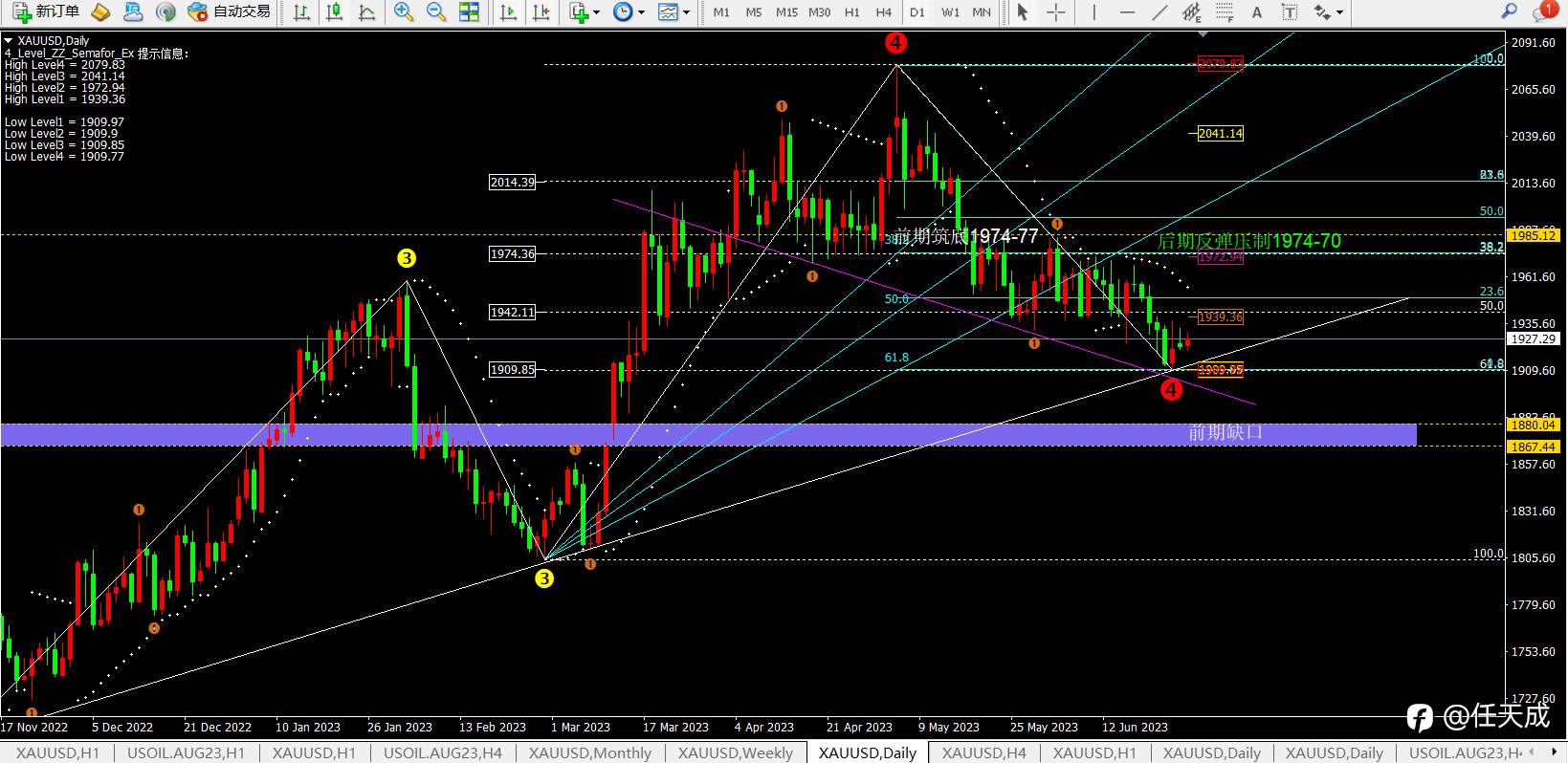Viewport: 1568px width, 763px height.
Task: Switch to first XAUUSD,H1 chart tab
Action: 57,753
